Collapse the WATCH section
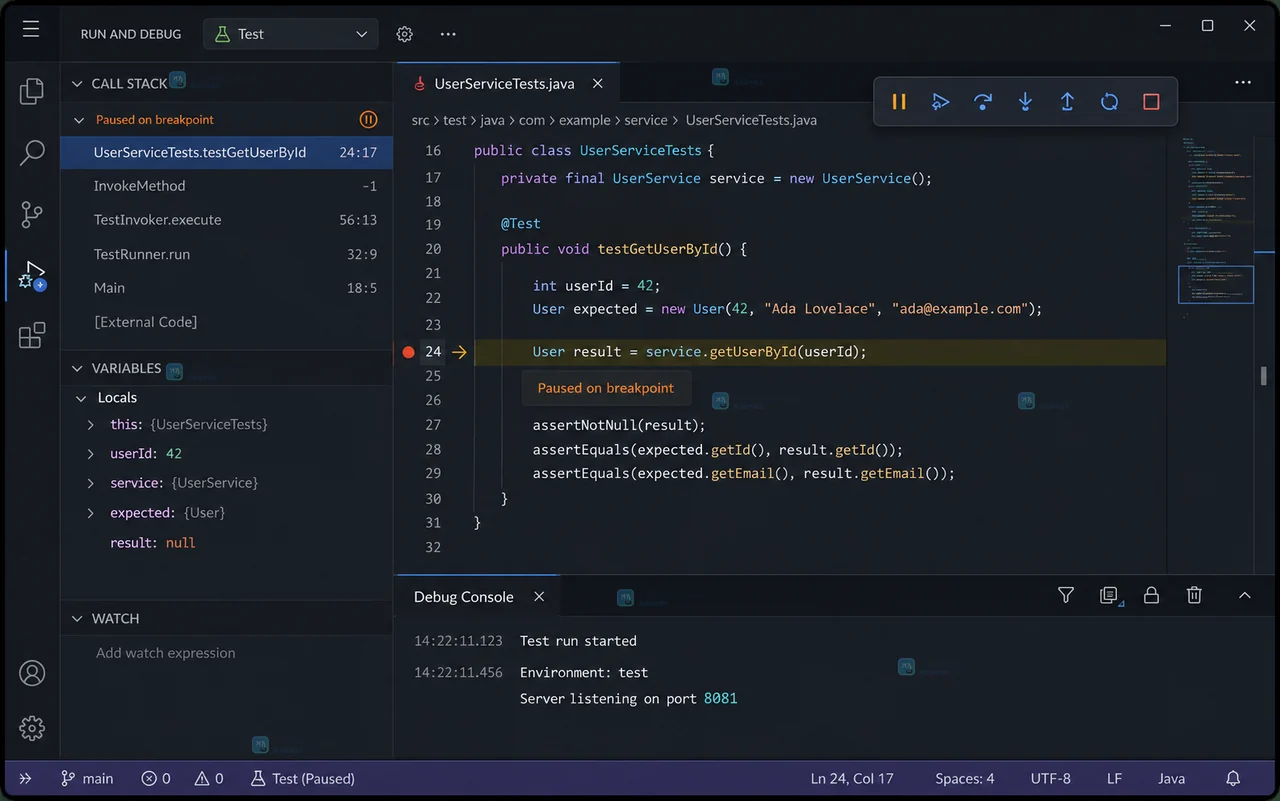 pyautogui.click(x=77, y=619)
